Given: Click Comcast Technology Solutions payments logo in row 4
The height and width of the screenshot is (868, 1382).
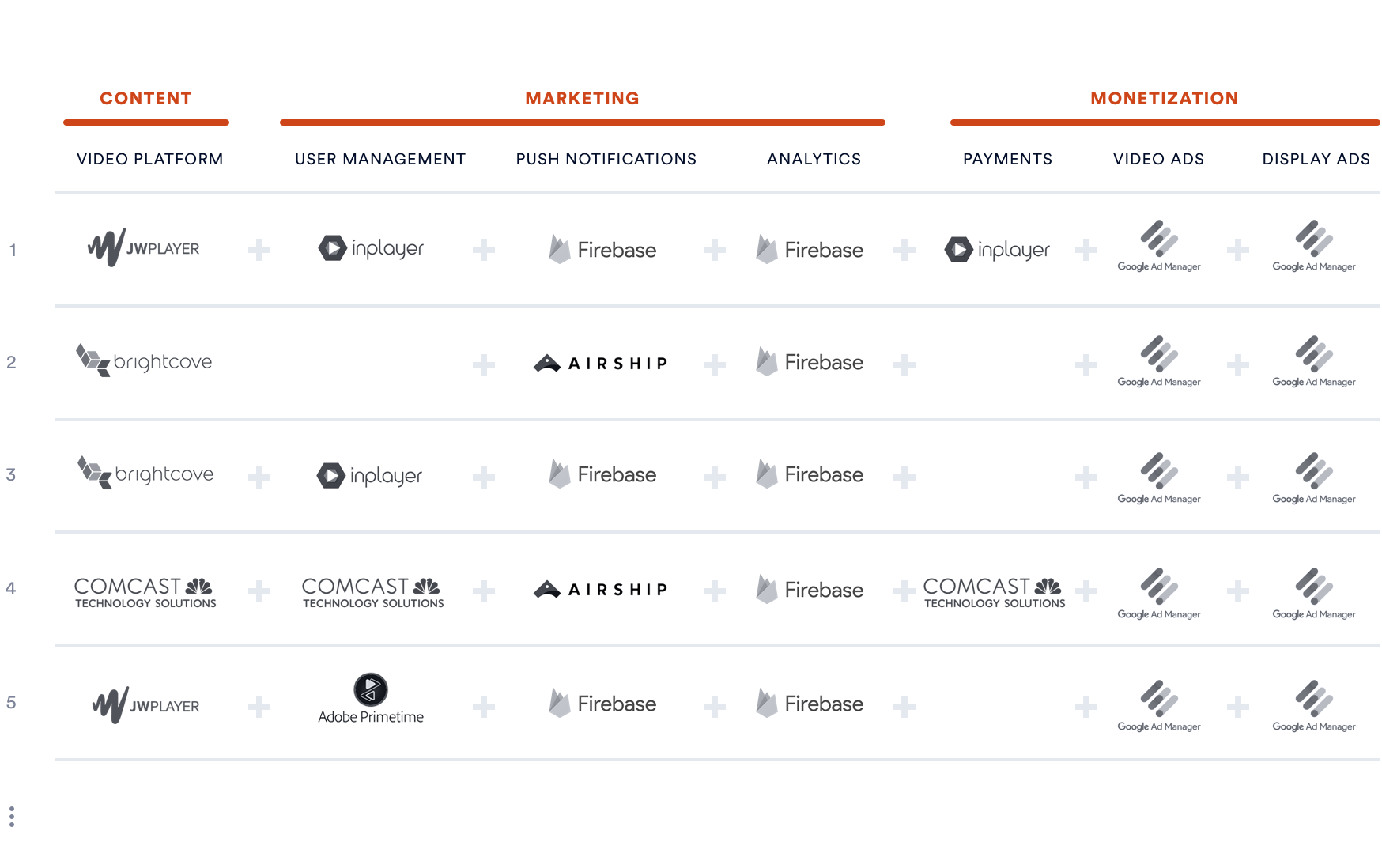Looking at the screenshot, I should pyautogui.click(x=995, y=592).
